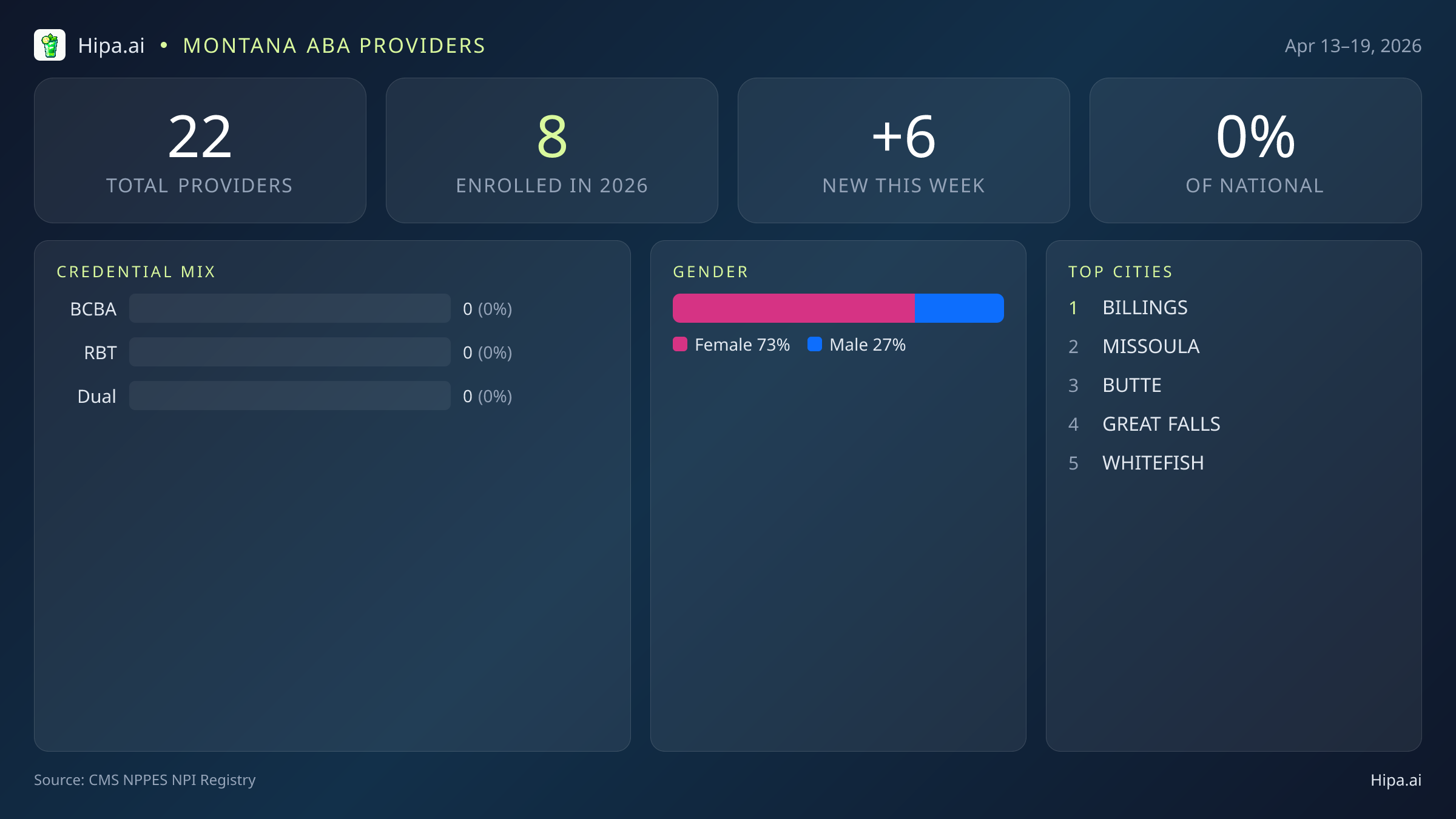Select the New This Week card

pos(903,150)
